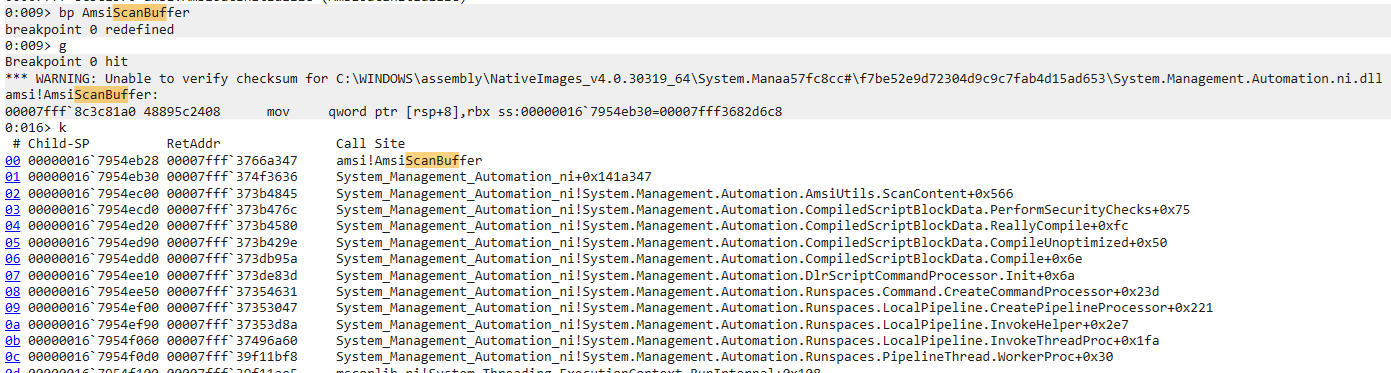
Task: Open stack frame 0c link
Action: pos(13,356)
